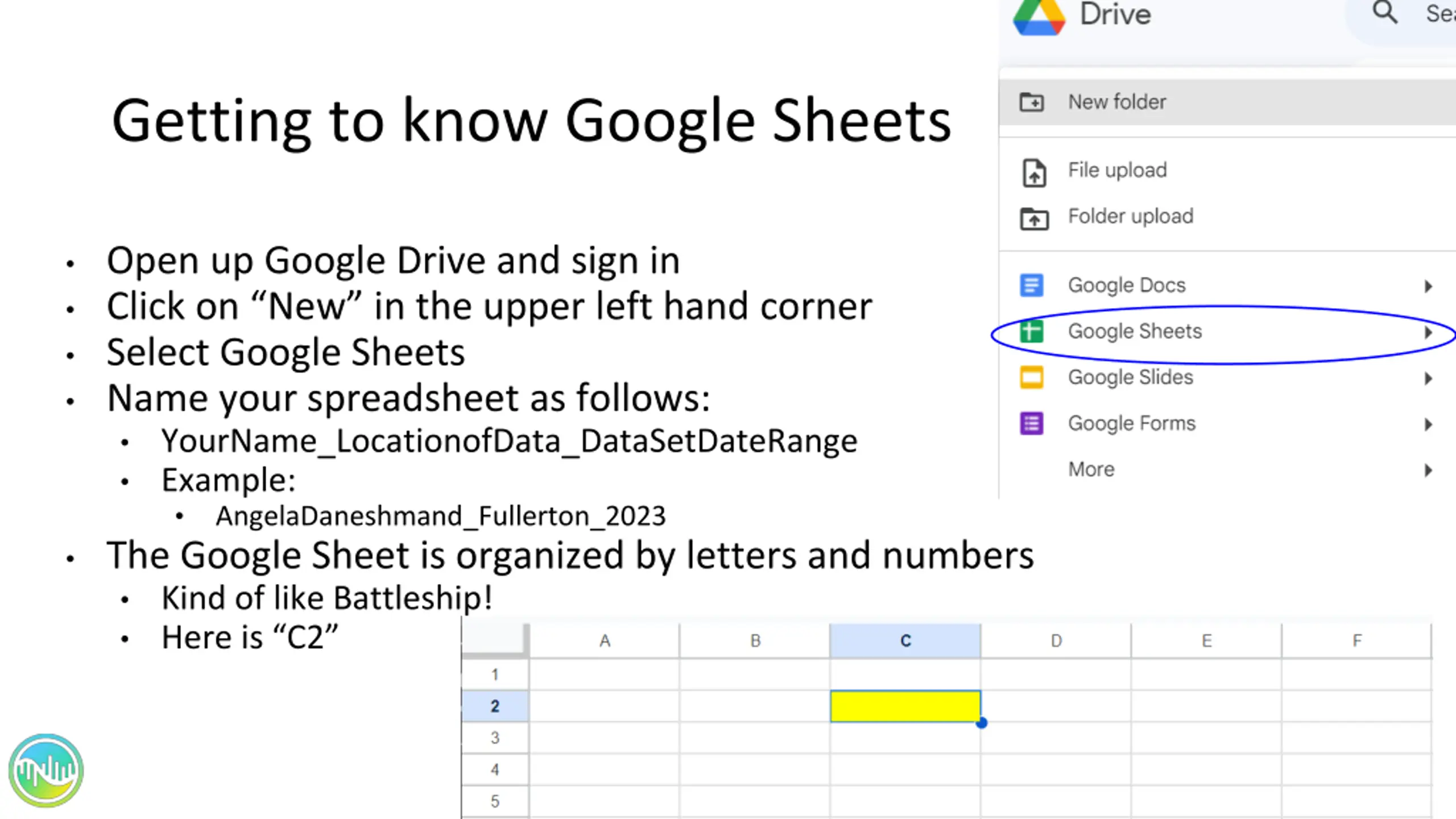Click the bullet "Open up Google Drive and sign in"
Viewport: 1456px width, 819px height.
tap(393, 261)
